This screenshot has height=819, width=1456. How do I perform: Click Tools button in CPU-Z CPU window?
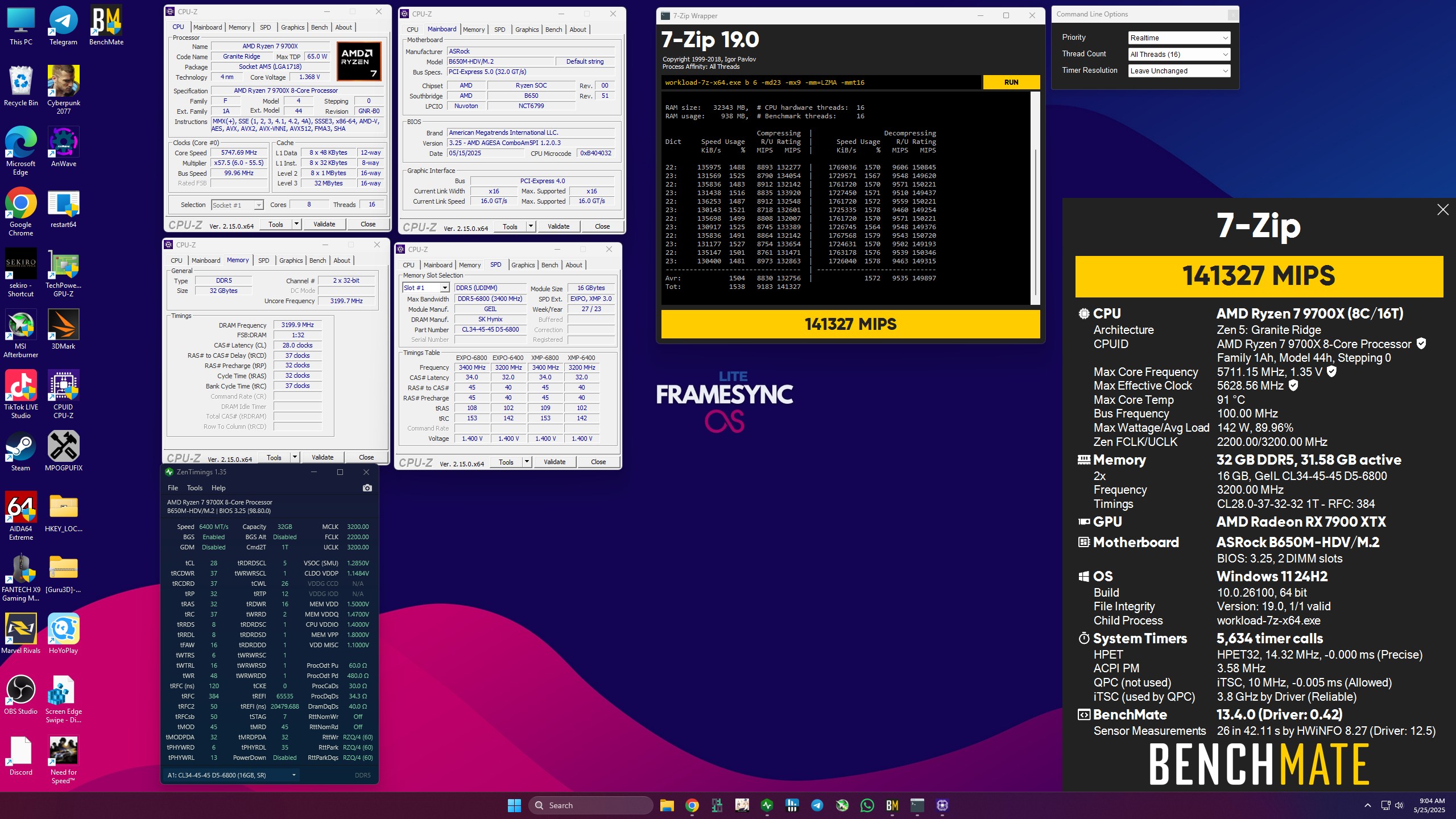tap(276, 224)
